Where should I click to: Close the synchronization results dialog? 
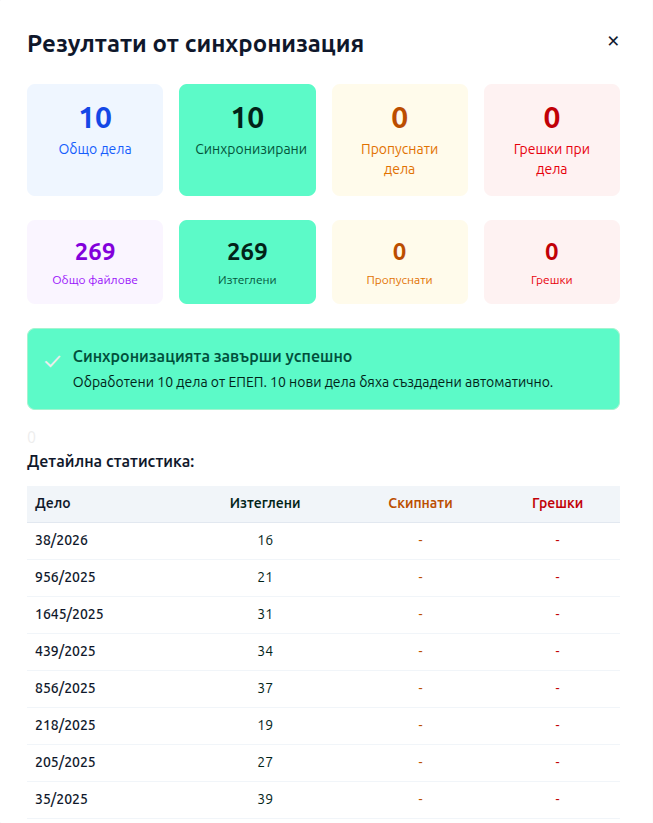point(613,41)
